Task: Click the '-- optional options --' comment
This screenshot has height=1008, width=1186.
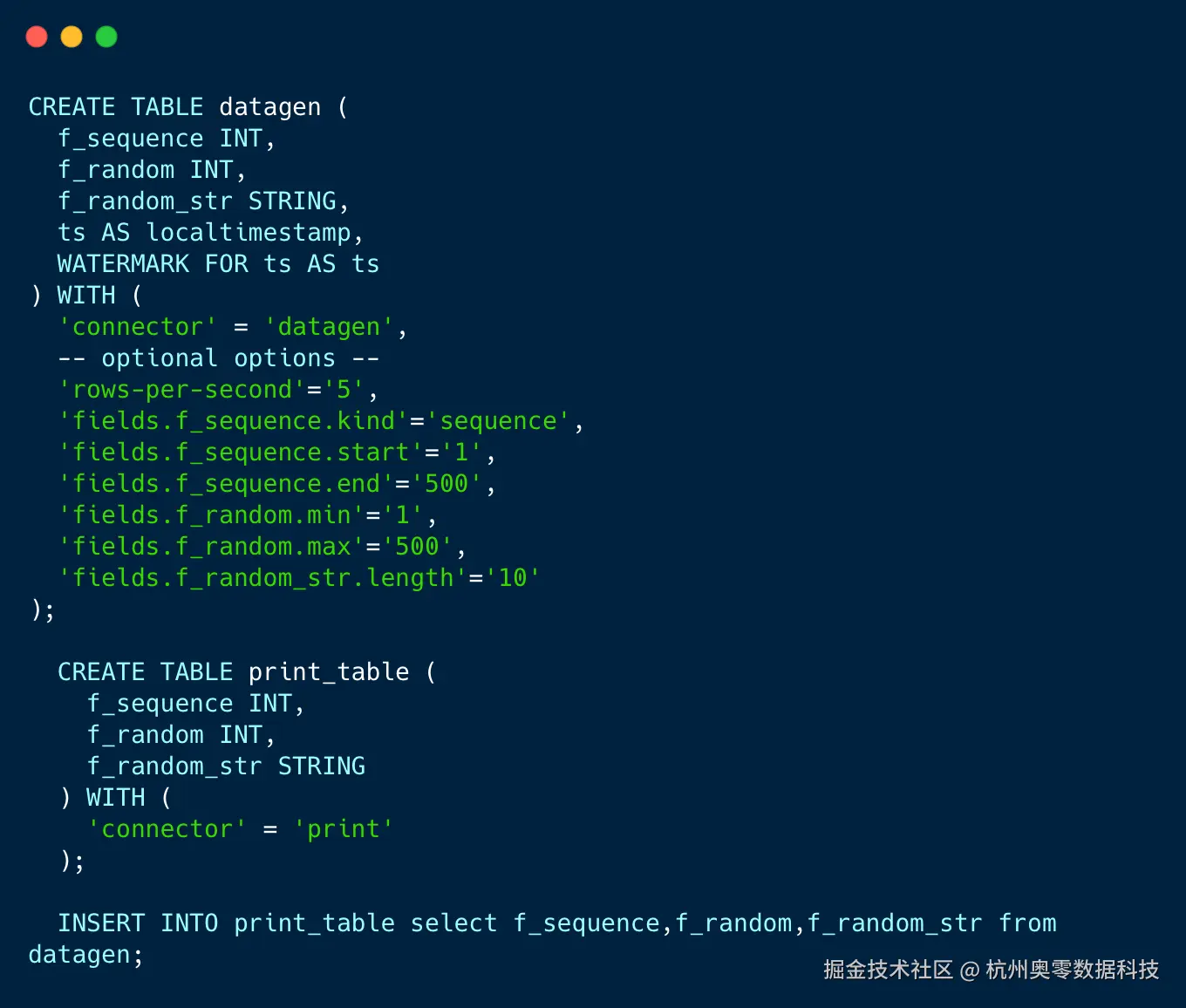Action: (x=218, y=358)
